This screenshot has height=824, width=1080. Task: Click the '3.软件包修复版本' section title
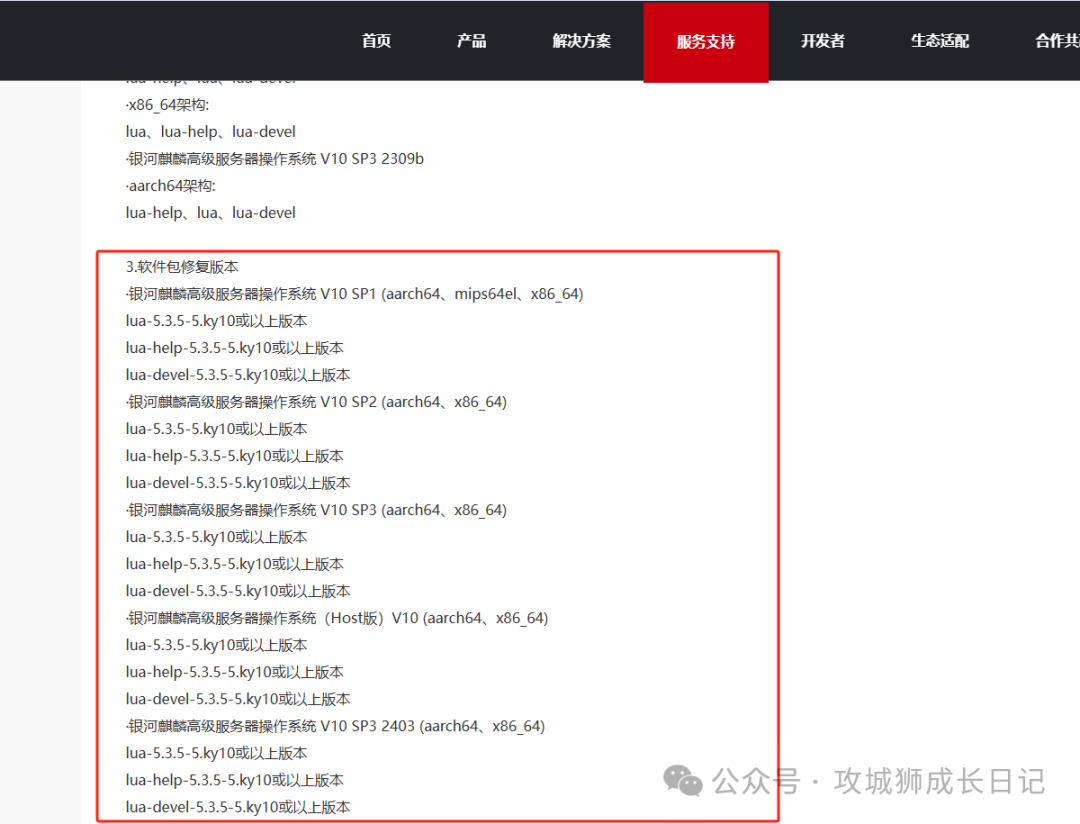(x=182, y=267)
